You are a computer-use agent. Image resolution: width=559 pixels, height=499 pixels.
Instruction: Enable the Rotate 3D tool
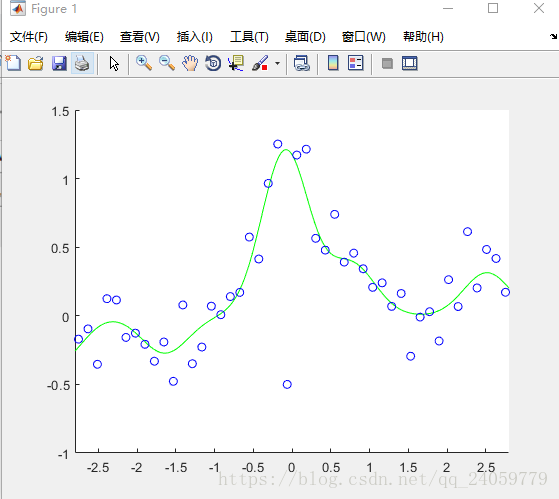213,63
